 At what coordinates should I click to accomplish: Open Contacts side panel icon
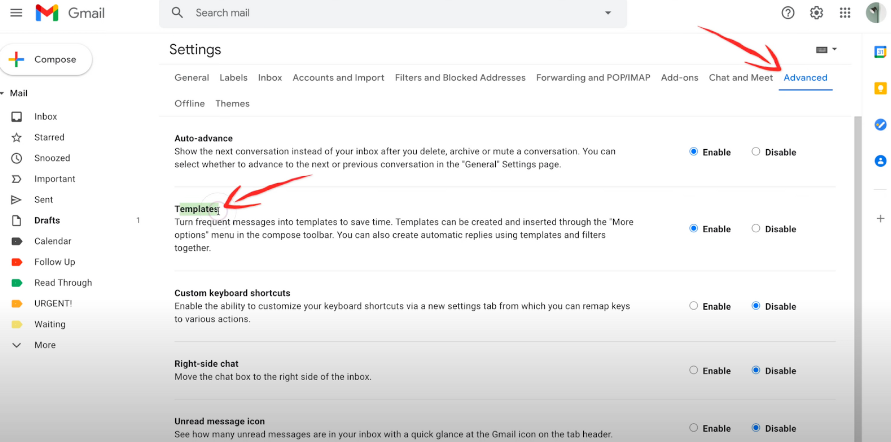880,161
